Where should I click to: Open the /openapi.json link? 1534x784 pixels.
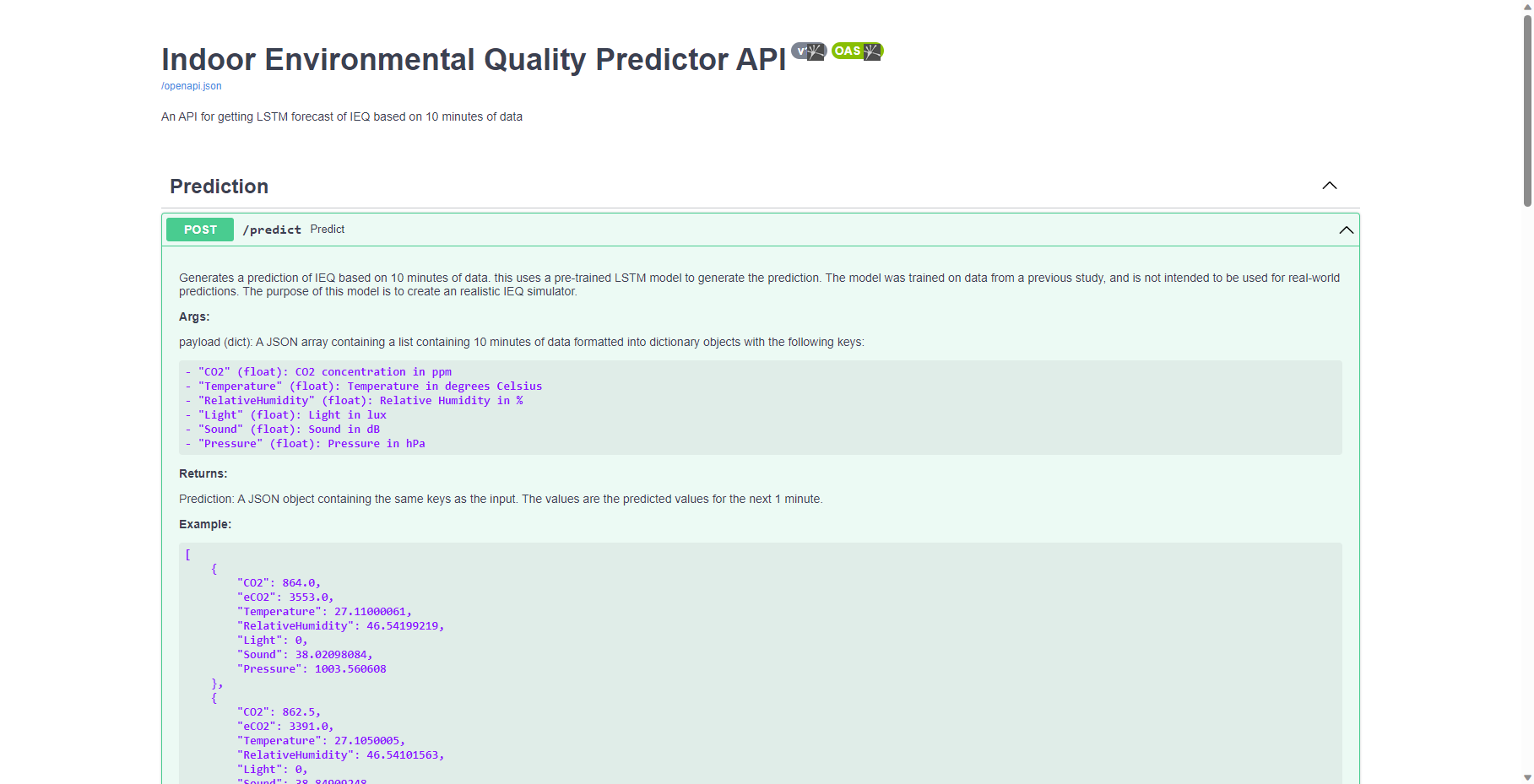[192, 86]
